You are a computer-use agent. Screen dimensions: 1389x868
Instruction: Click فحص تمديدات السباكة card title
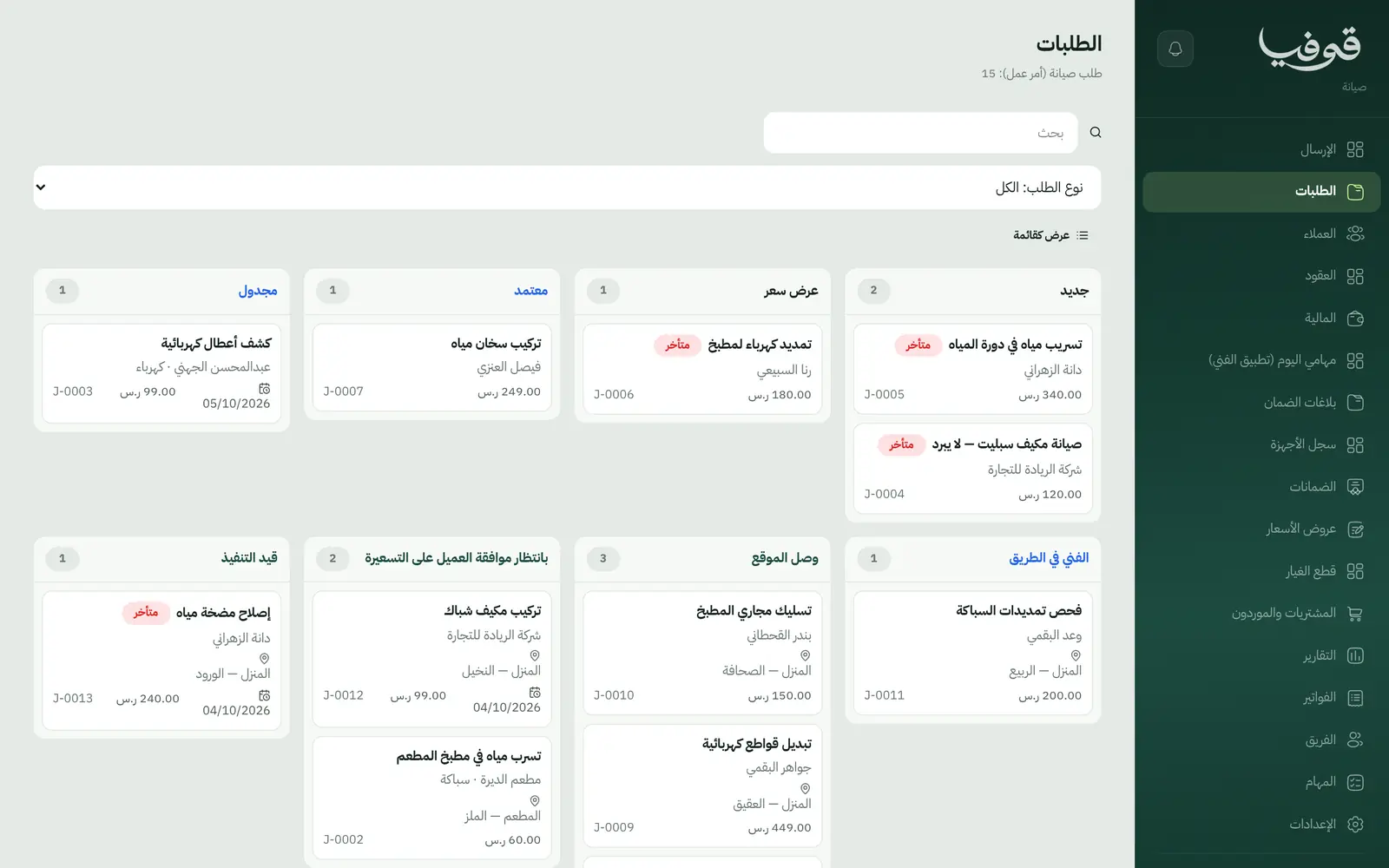coord(1018,611)
